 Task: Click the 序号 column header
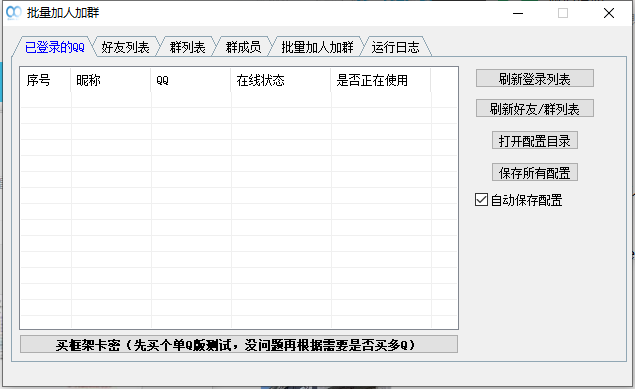45,80
